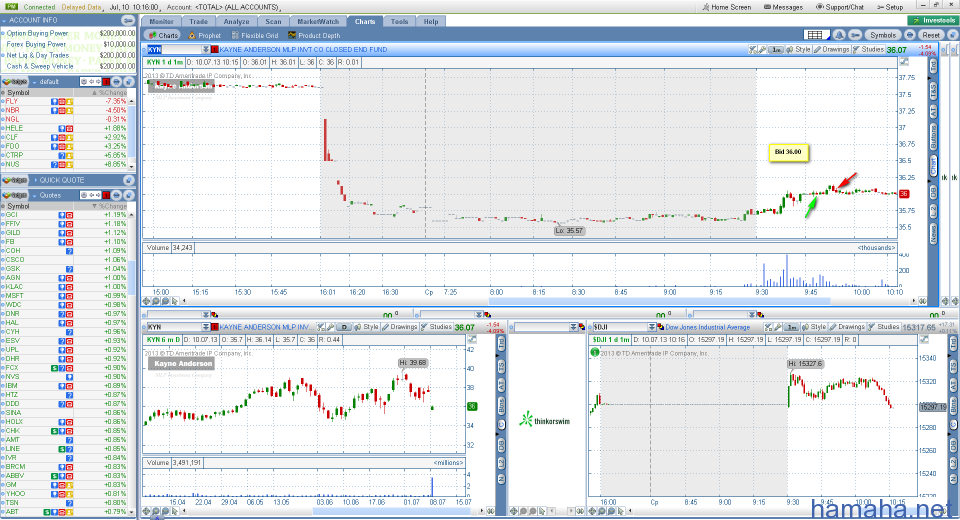Click the pointer tool icon below main chart
This screenshot has width=960, height=520.
point(174,301)
